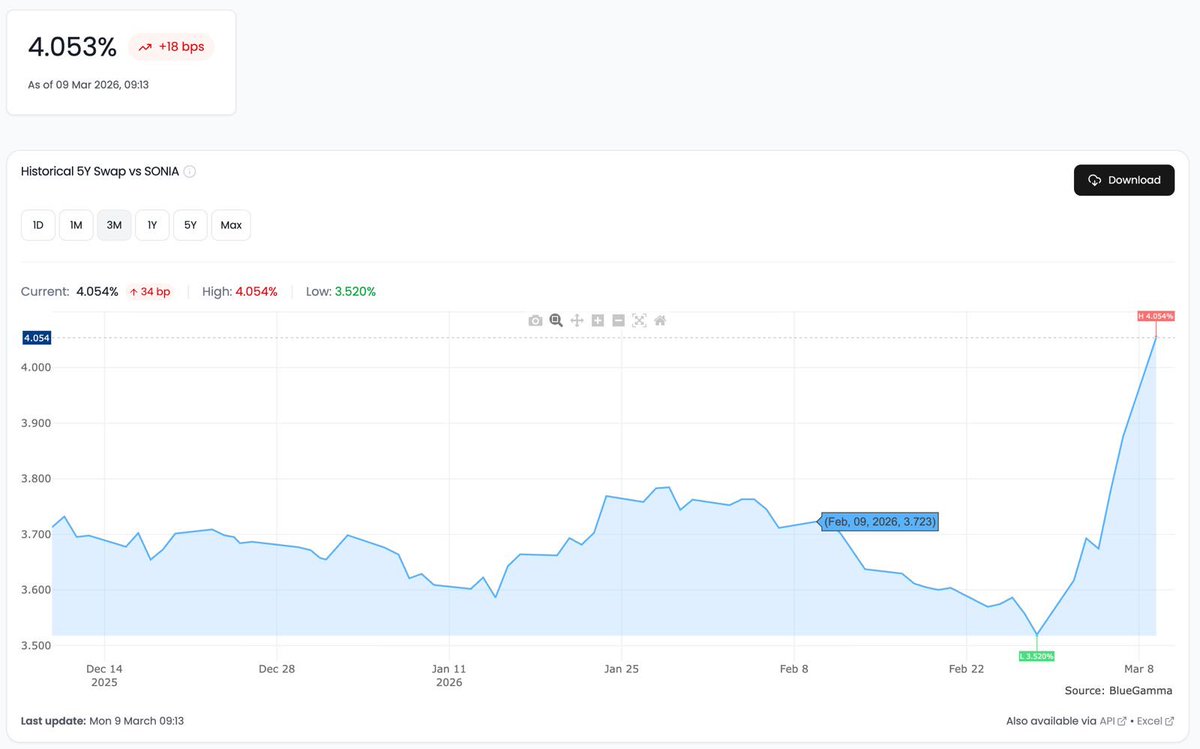Viewport: 1200px width, 749px height.
Task: Select the pan arrows tool
Action: pos(577,320)
